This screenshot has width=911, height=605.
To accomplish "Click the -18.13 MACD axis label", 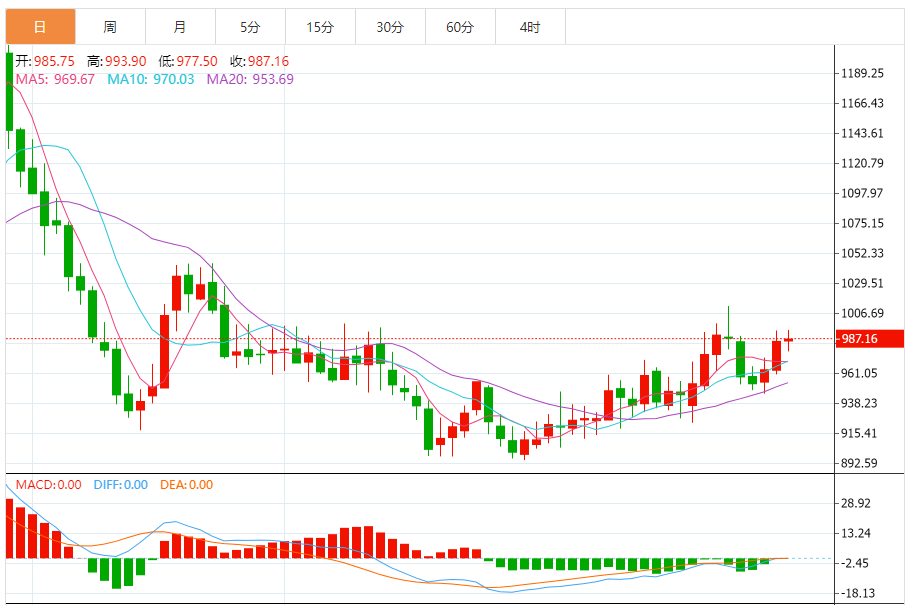I will tap(857, 593).
